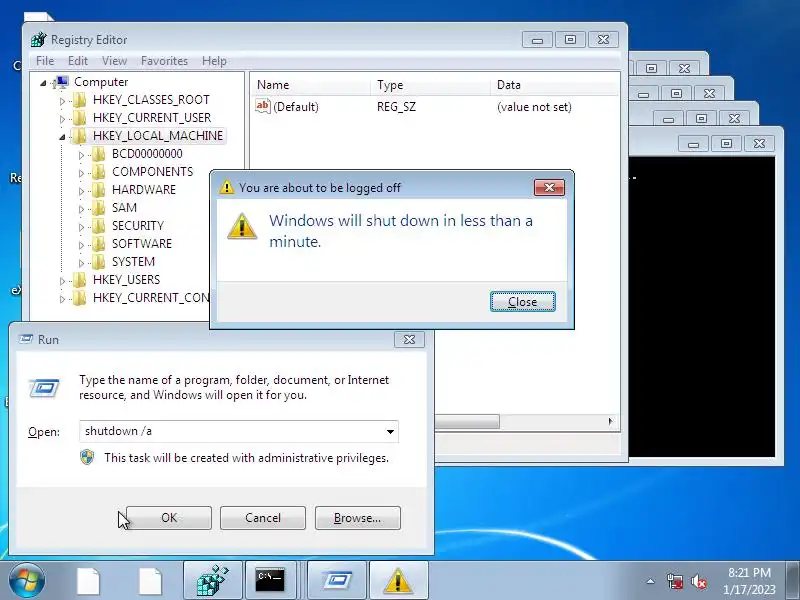Expand the SYSTEM key arrow

[81, 262]
